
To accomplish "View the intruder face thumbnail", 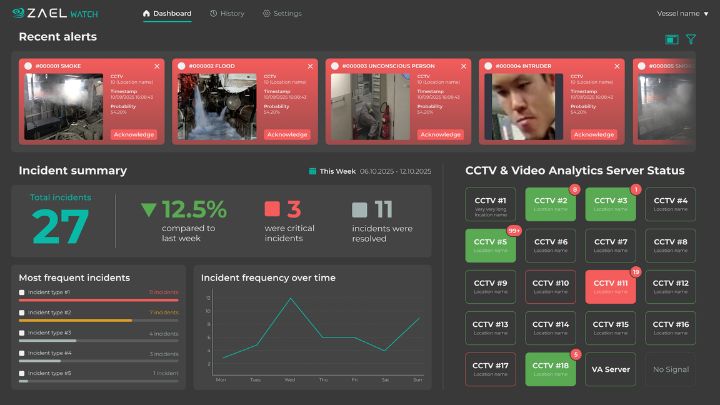I will [524, 107].
